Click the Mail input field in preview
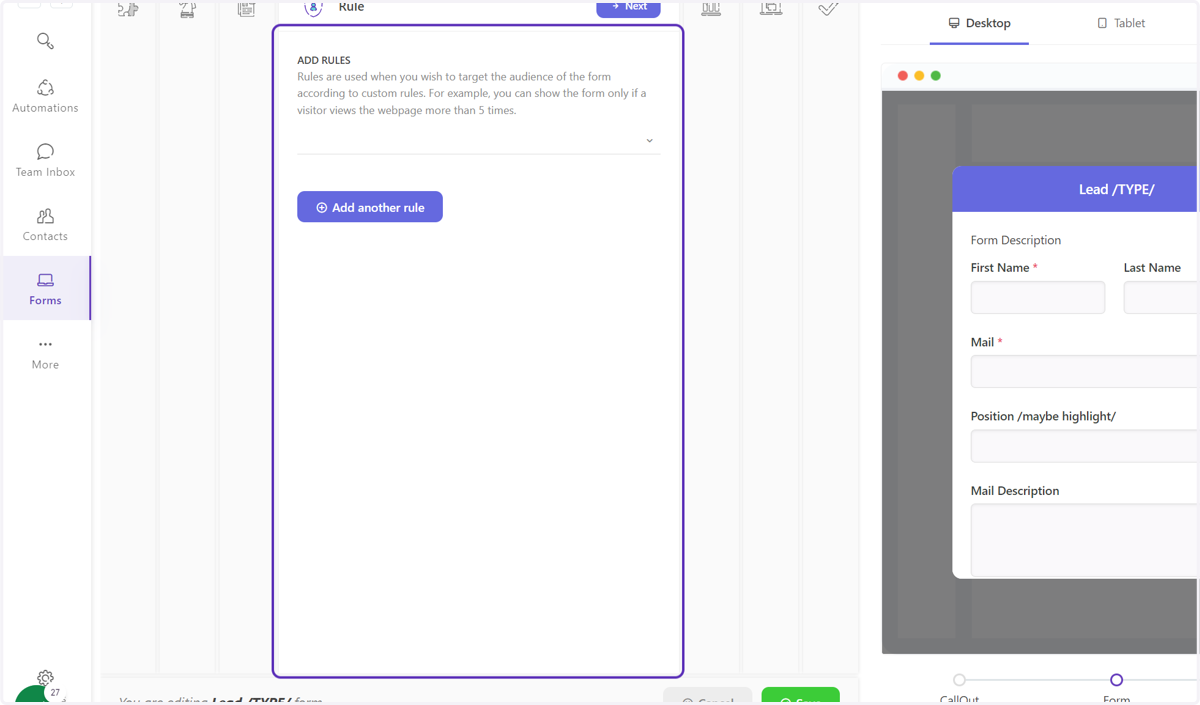The image size is (1200, 705). (1084, 372)
